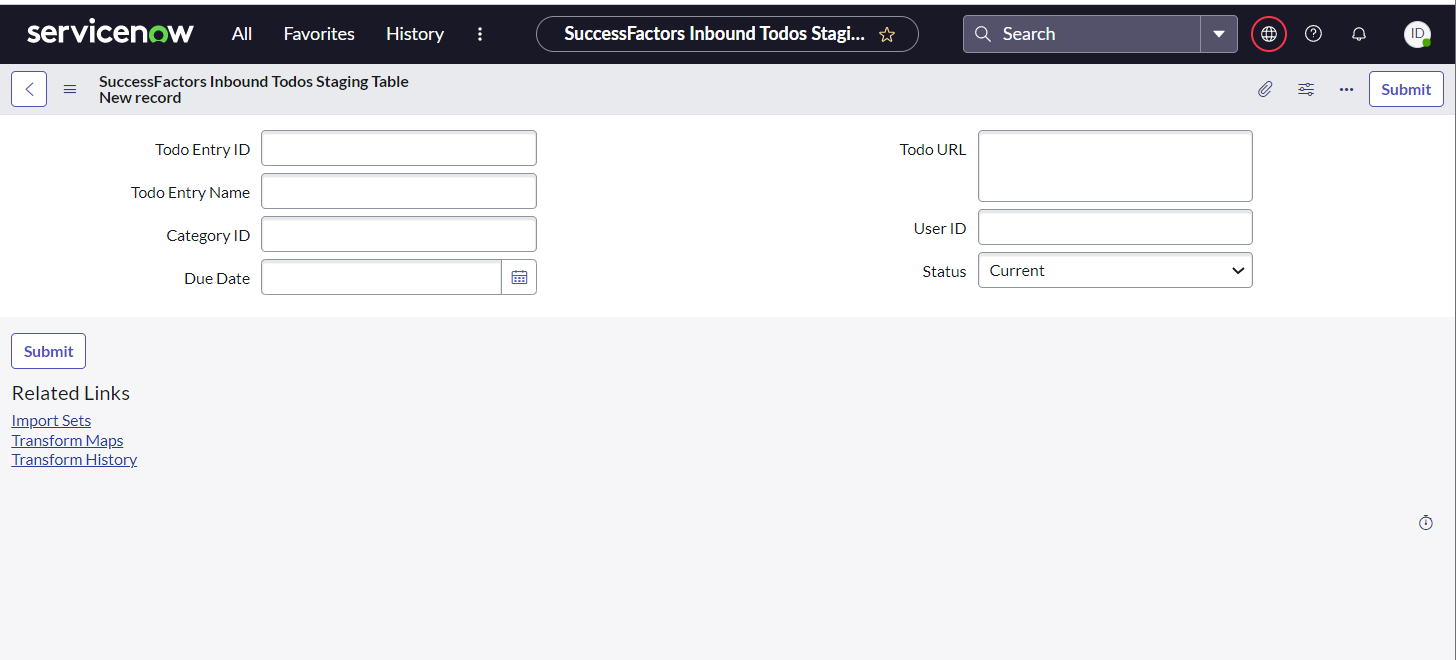The image size is (1456, 660).
Task: Open the attachment paperclip icon
Action: tap(1264, 89)
